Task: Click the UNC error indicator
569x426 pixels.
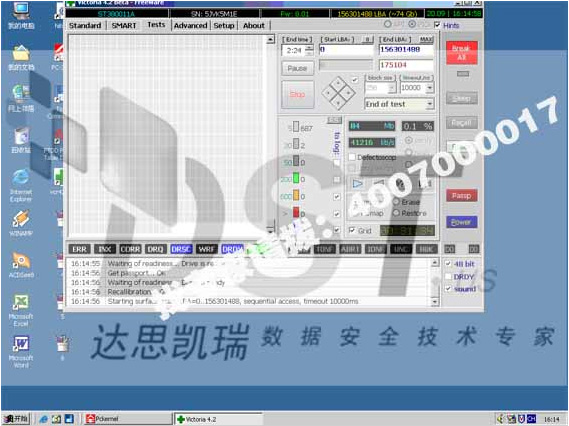Action: [x=401, y=249]
